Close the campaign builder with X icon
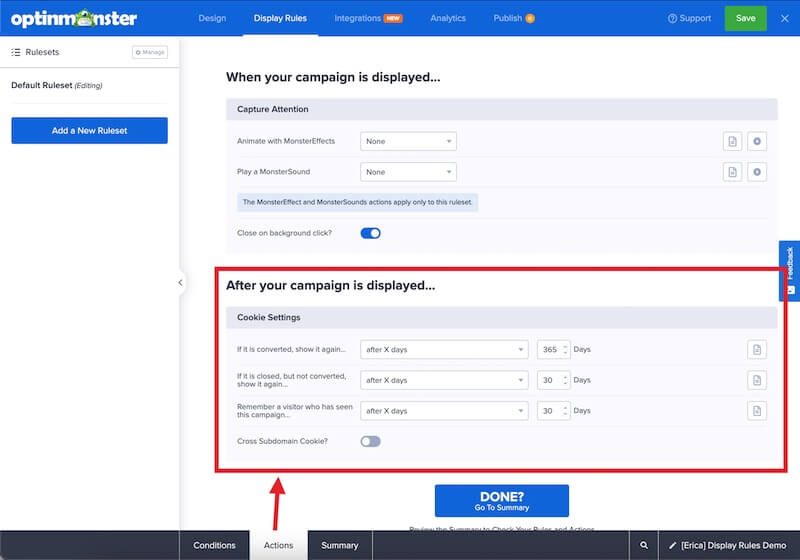The width and height of the screenshot is (800, 560). 784,18
